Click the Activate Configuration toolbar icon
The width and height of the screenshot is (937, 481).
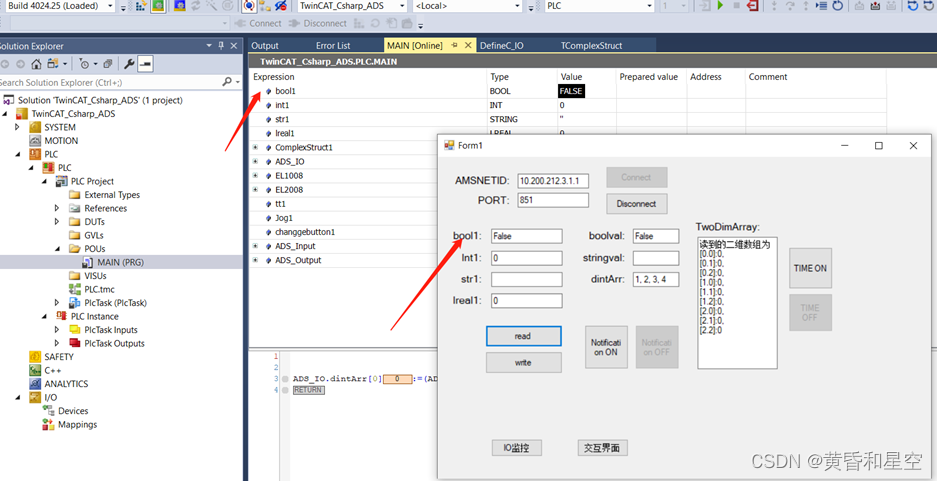point(140,6)
